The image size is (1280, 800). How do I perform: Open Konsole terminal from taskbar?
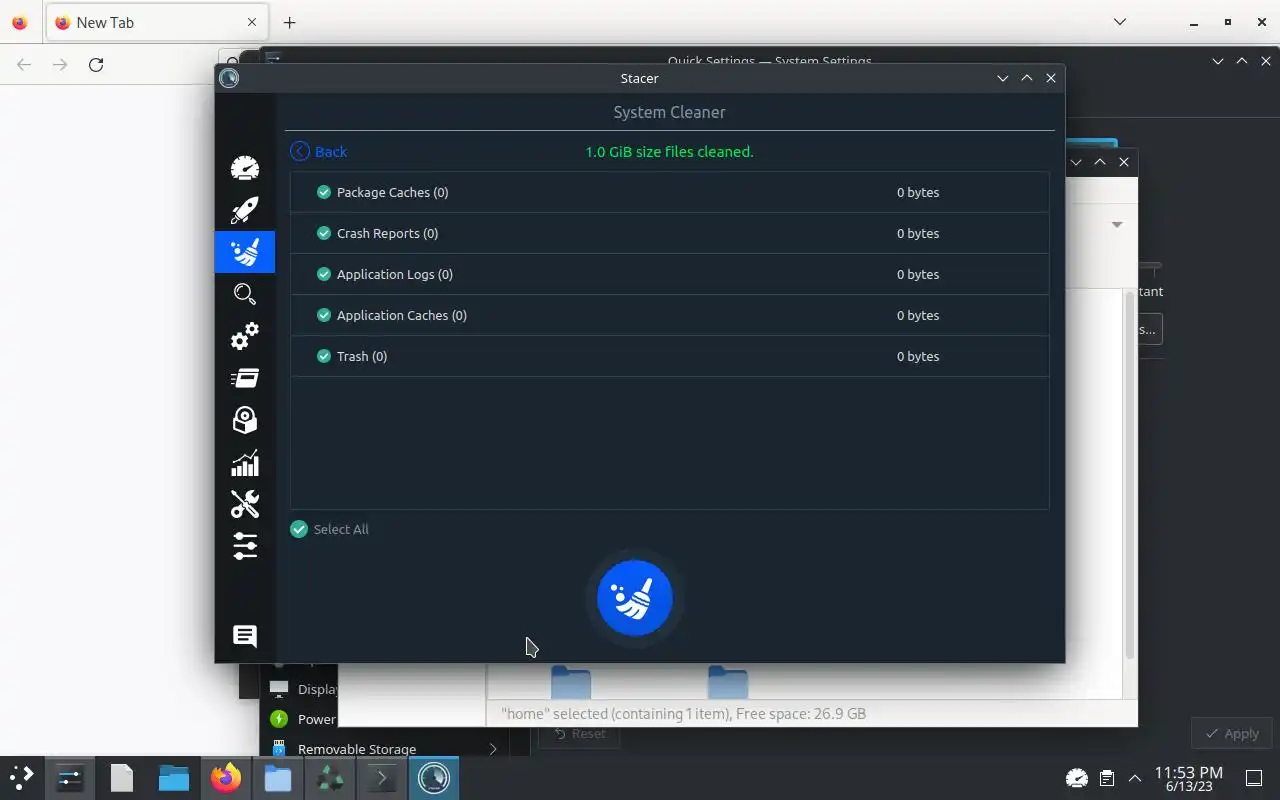tap(382, 777)
